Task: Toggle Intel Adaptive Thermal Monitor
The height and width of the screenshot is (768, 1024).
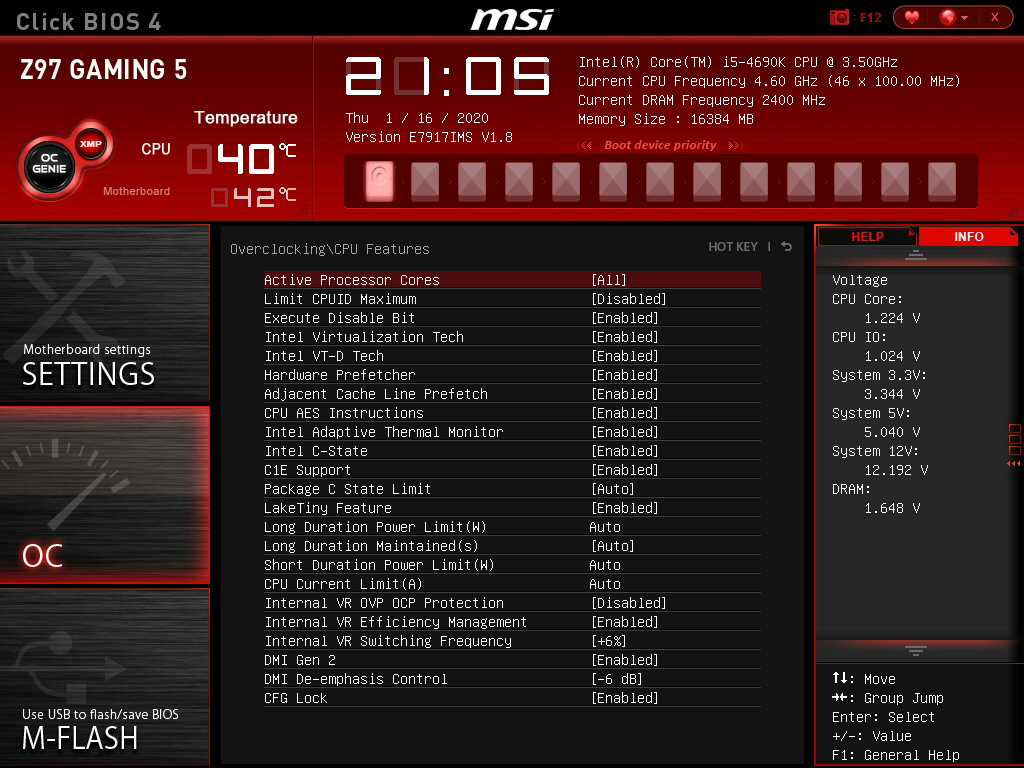Action: (512, 432)
